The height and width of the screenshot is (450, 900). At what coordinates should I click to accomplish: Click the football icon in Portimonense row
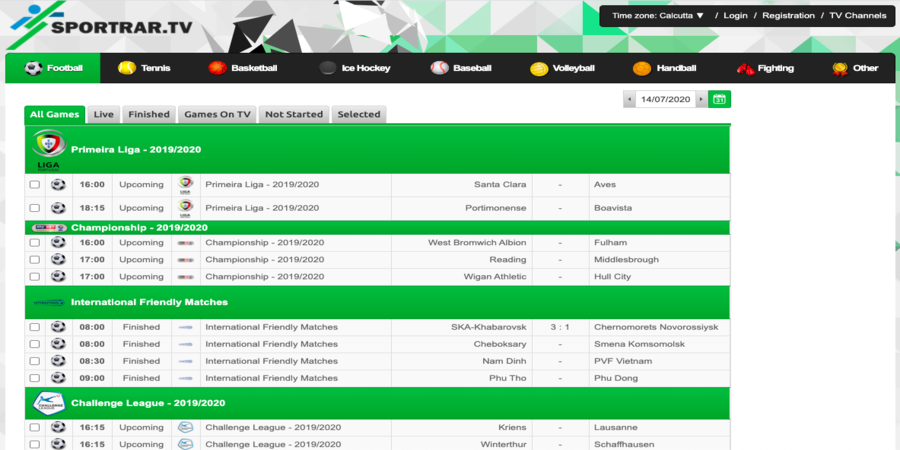click(58, 208)
